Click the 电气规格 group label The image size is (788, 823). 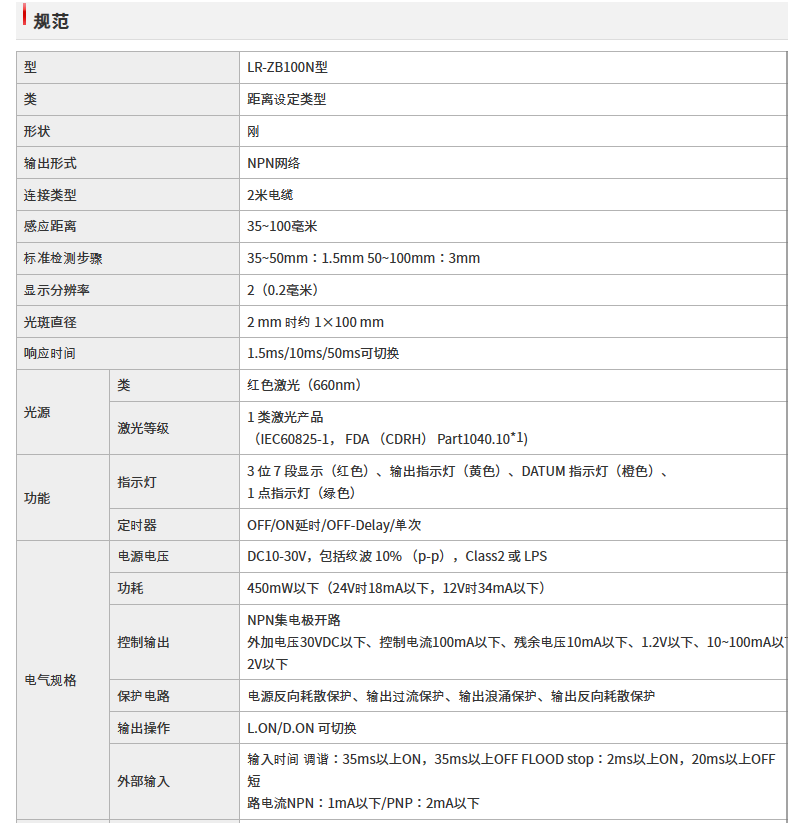click(x=50, y=680)
